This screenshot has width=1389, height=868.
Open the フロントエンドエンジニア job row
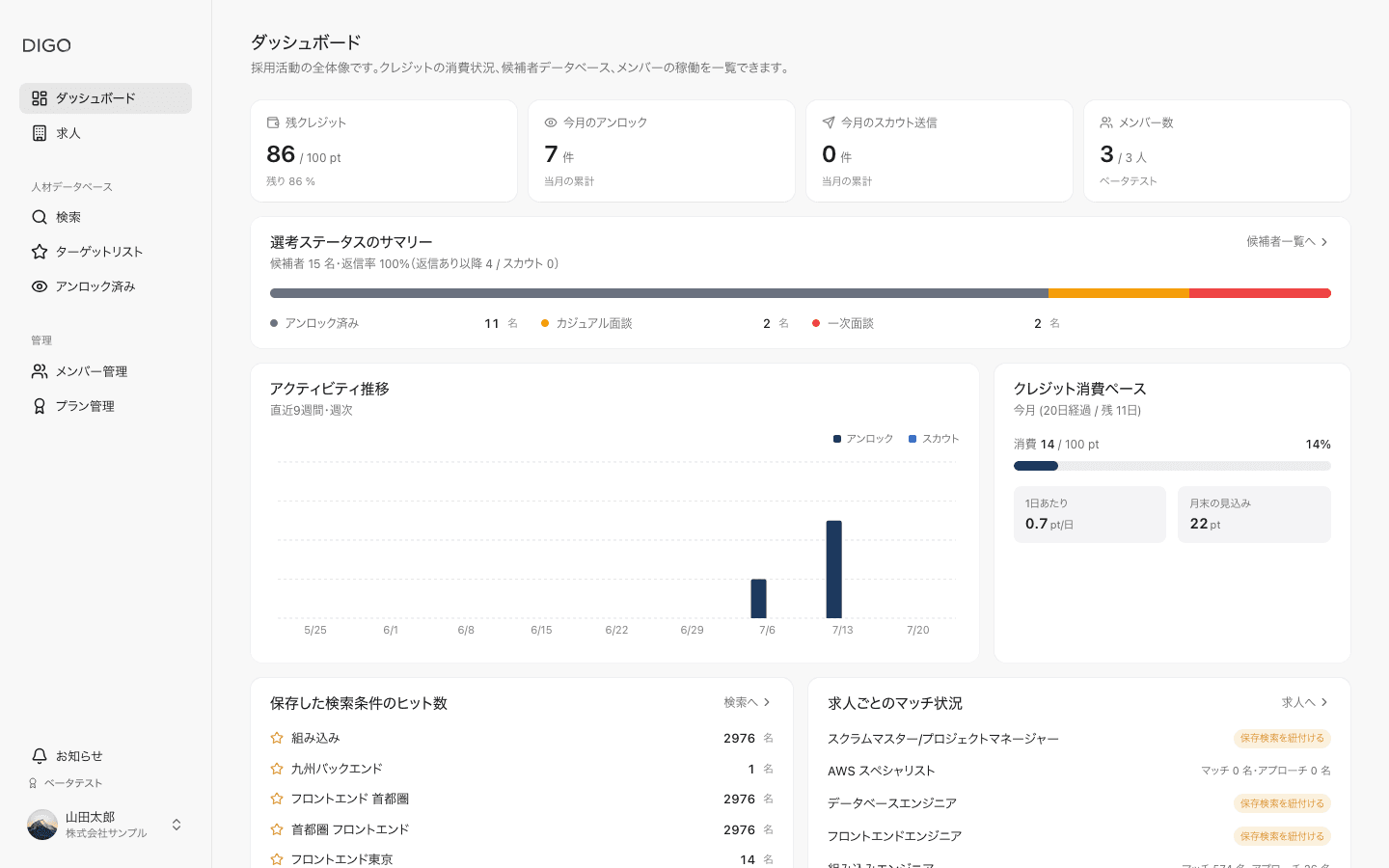(x=1079, y=836)
